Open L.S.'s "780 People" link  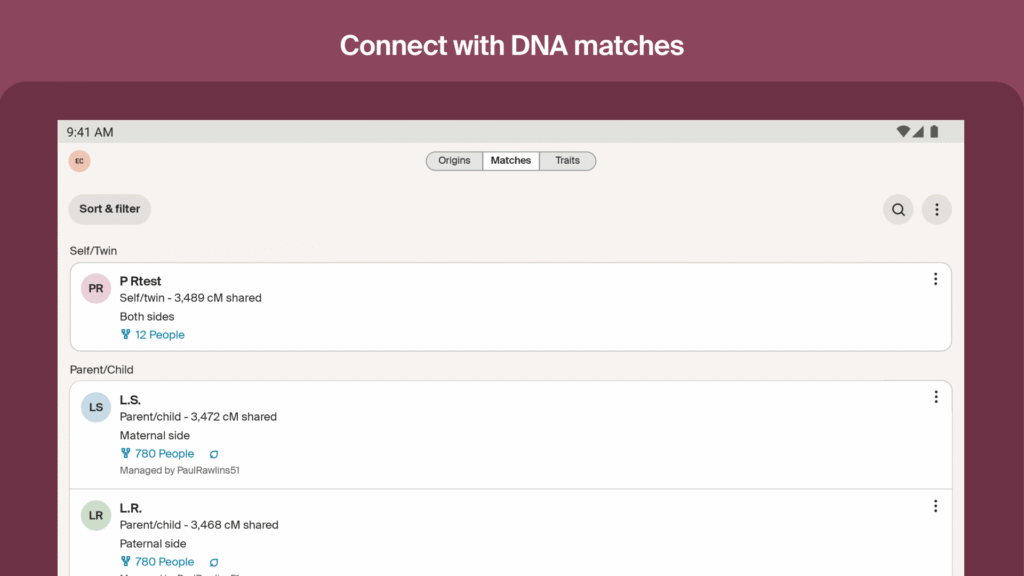click(163, 453)
